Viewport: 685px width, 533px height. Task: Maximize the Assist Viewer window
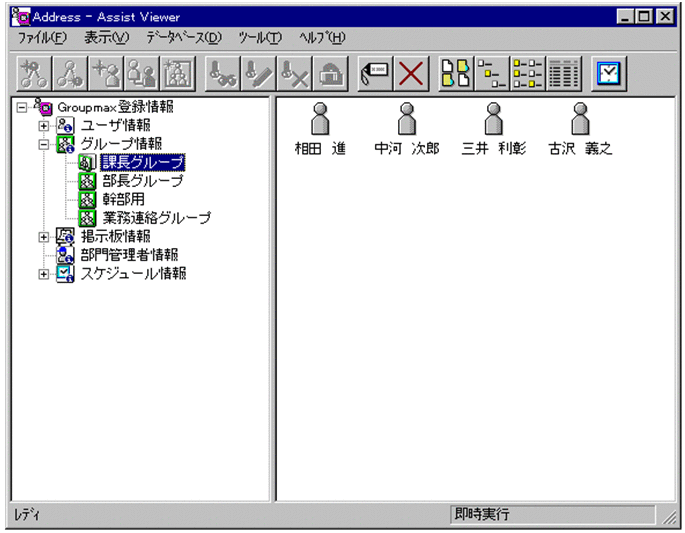pos(643,17)
